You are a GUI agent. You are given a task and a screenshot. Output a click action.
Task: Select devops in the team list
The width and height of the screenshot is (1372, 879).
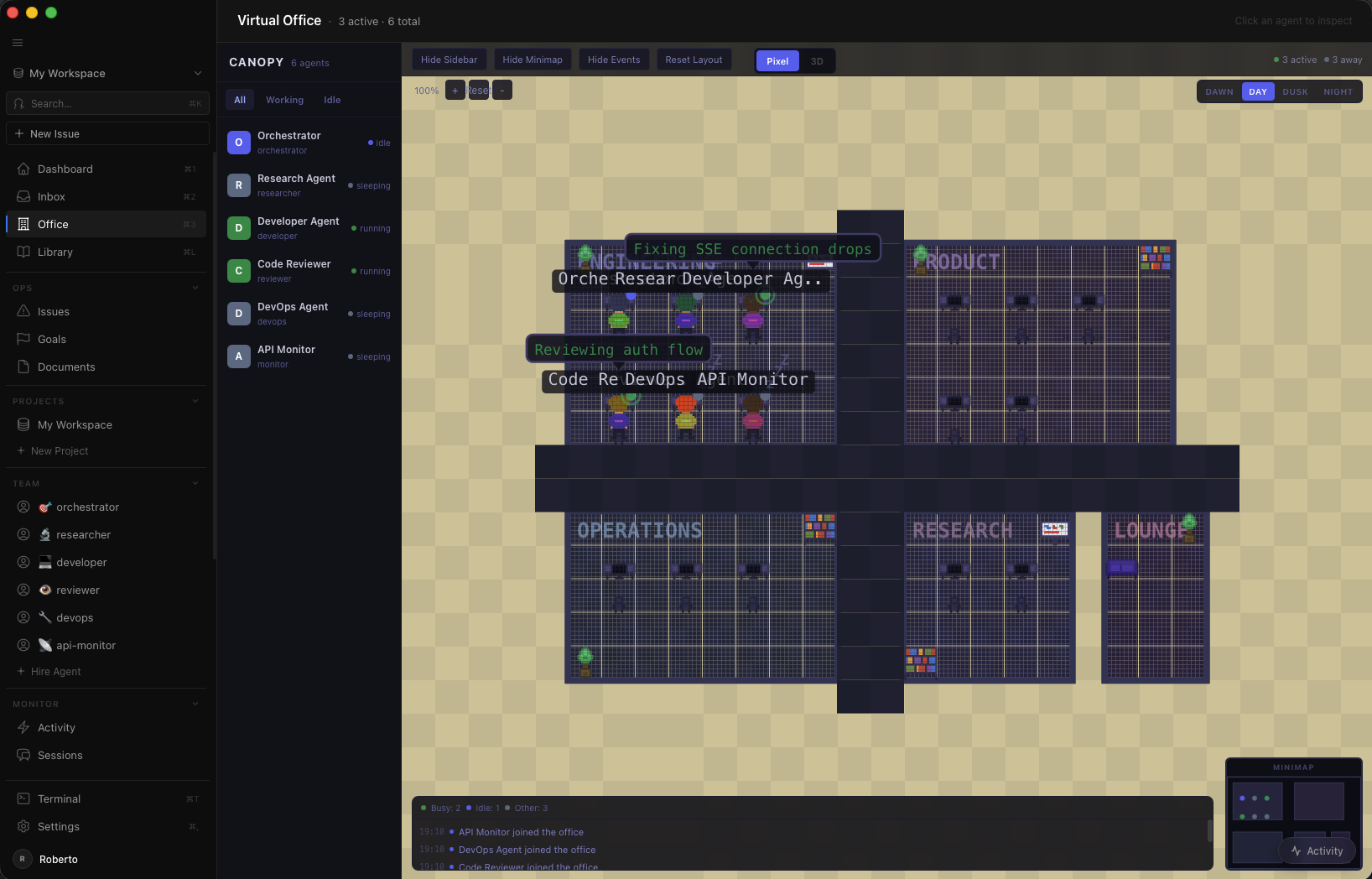click(x=107, y=617)
